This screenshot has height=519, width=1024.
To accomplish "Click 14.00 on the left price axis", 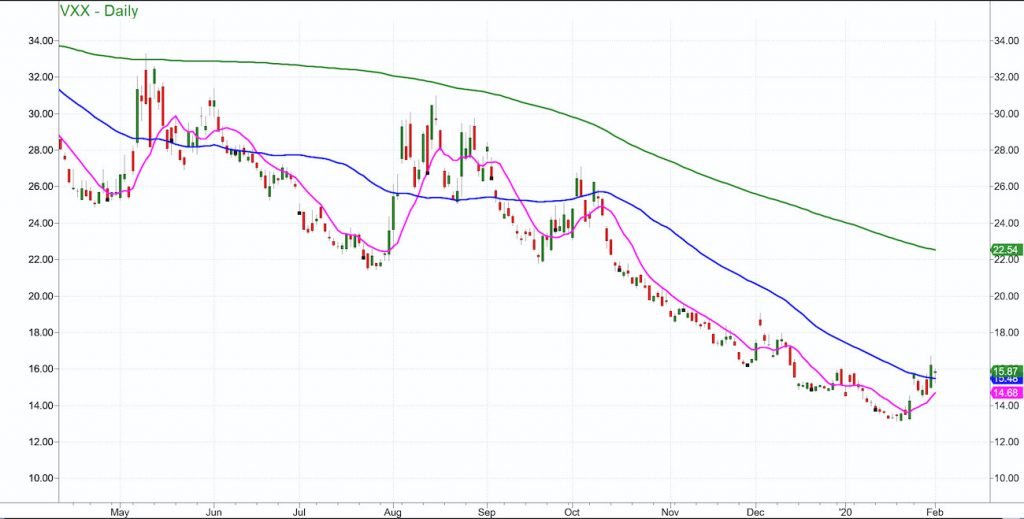I will pos(40,405).
